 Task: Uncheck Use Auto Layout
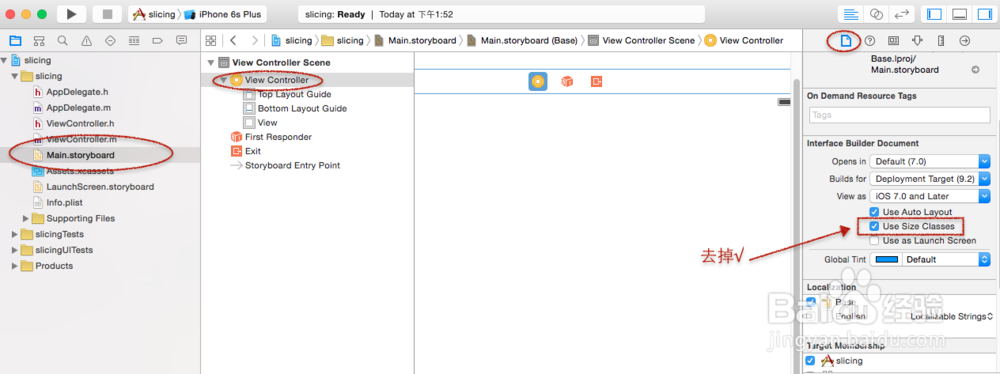(x=874, y=211)
